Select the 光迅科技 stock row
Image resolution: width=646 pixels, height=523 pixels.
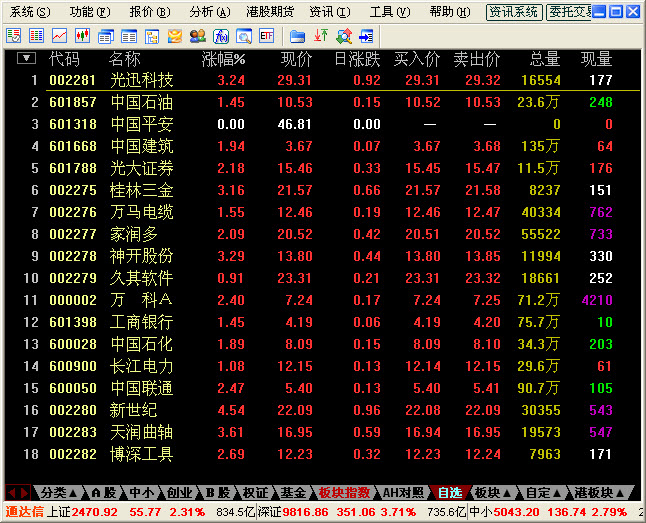click(x=322, y=80)
